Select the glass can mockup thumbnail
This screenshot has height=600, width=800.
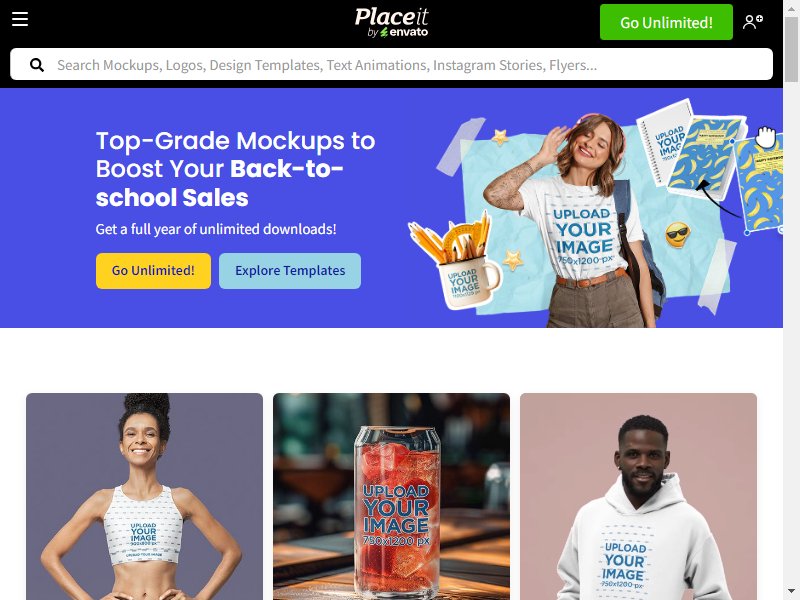pos(391,496)
